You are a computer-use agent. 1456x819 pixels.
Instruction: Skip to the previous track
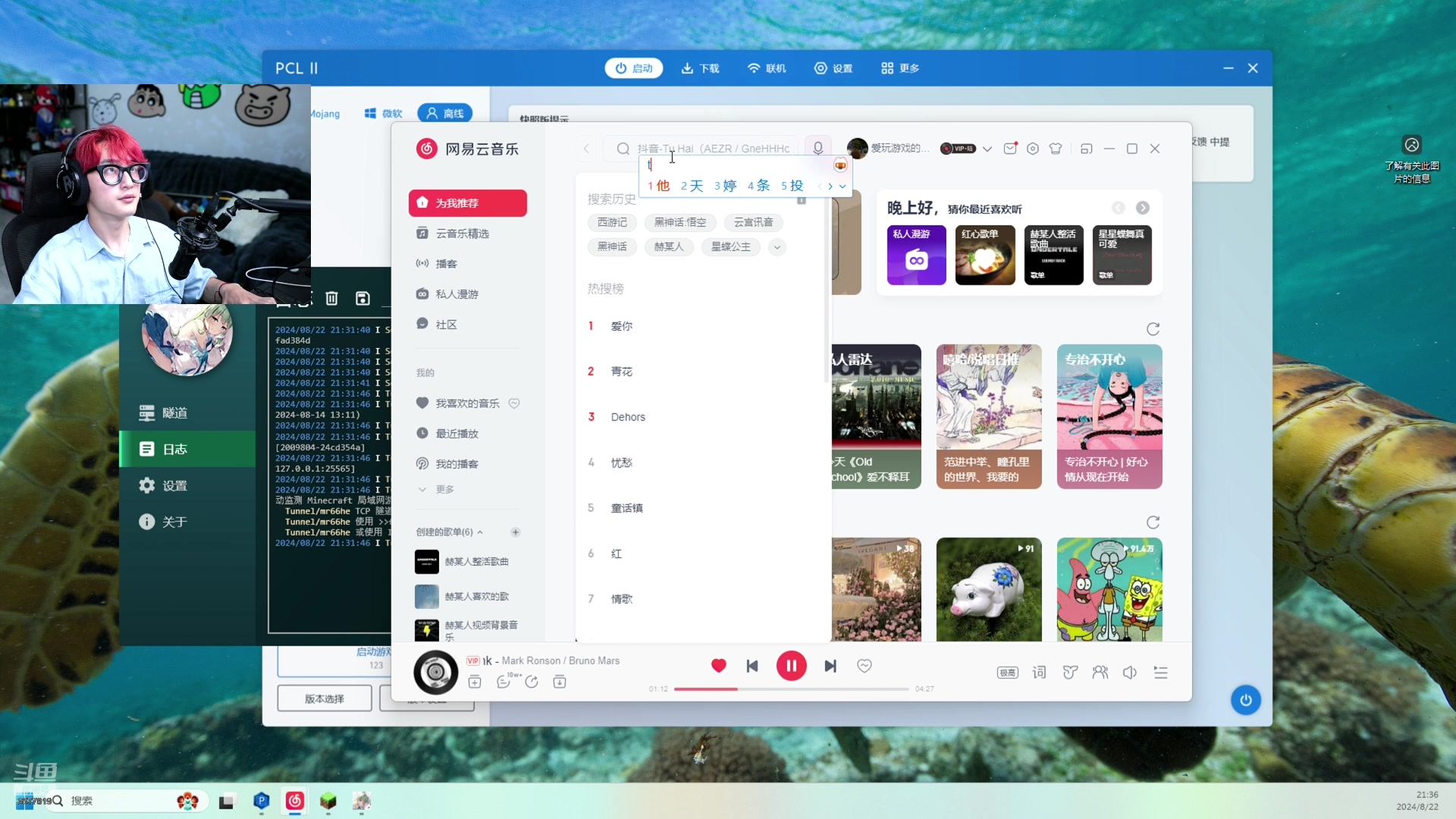click(x=752, y=666)
